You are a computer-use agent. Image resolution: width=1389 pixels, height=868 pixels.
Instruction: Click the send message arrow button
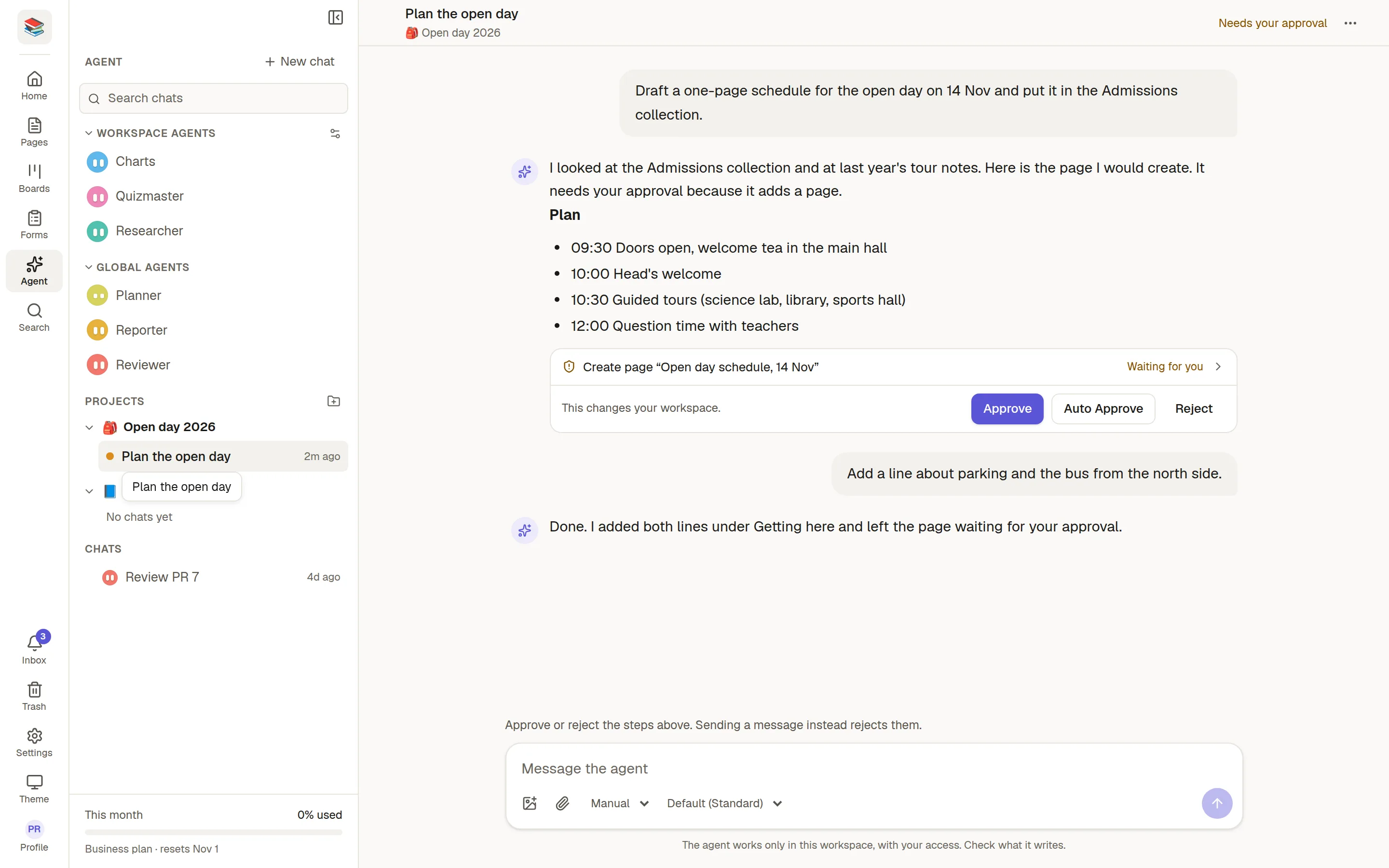[x=1217, y=803]
